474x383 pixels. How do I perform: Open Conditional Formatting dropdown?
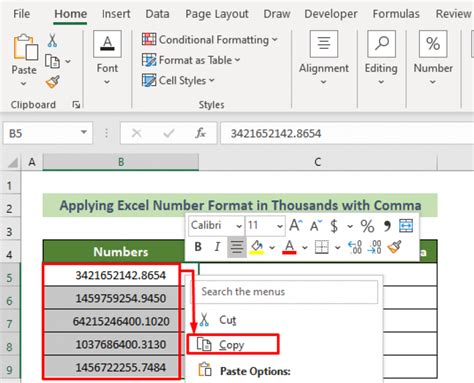tap(275, 40)
